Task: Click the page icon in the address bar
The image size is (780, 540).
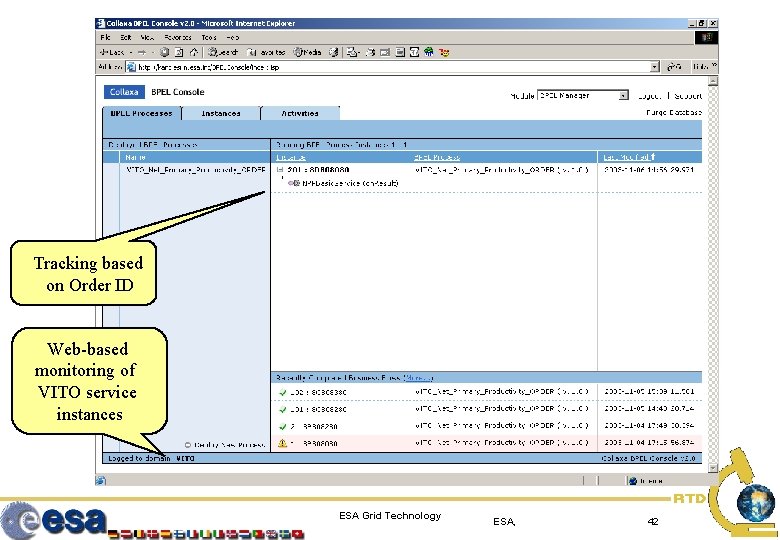Action: pos(131,67)
